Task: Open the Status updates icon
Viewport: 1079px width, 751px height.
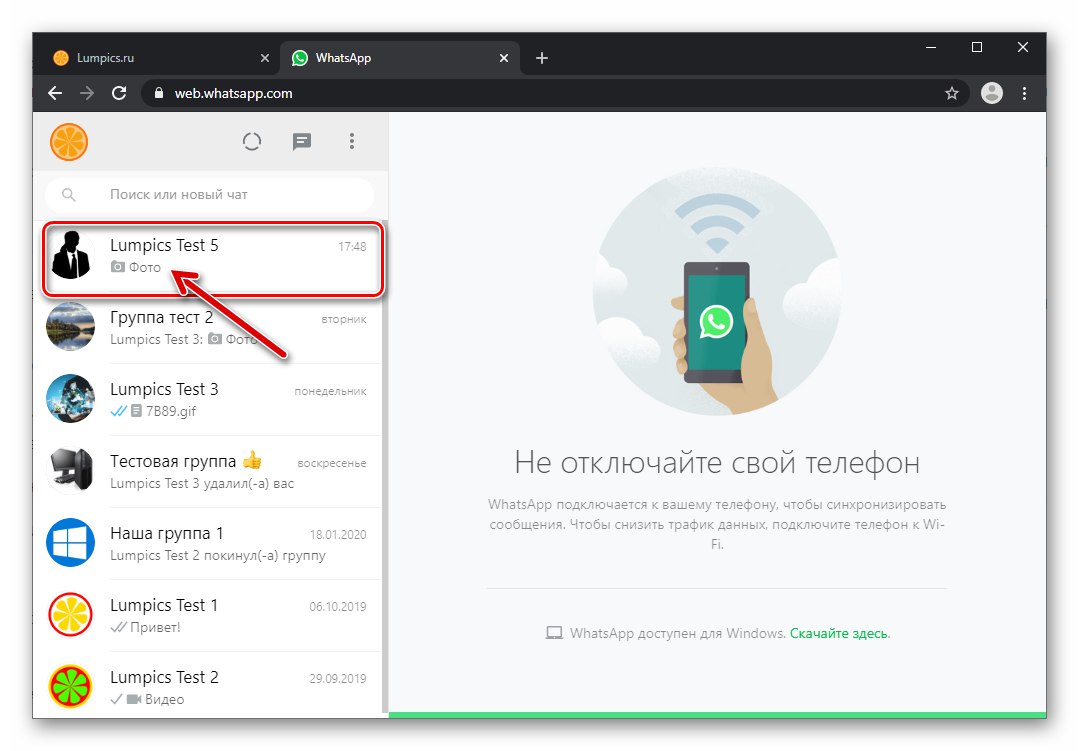Action: click(251, 141)
